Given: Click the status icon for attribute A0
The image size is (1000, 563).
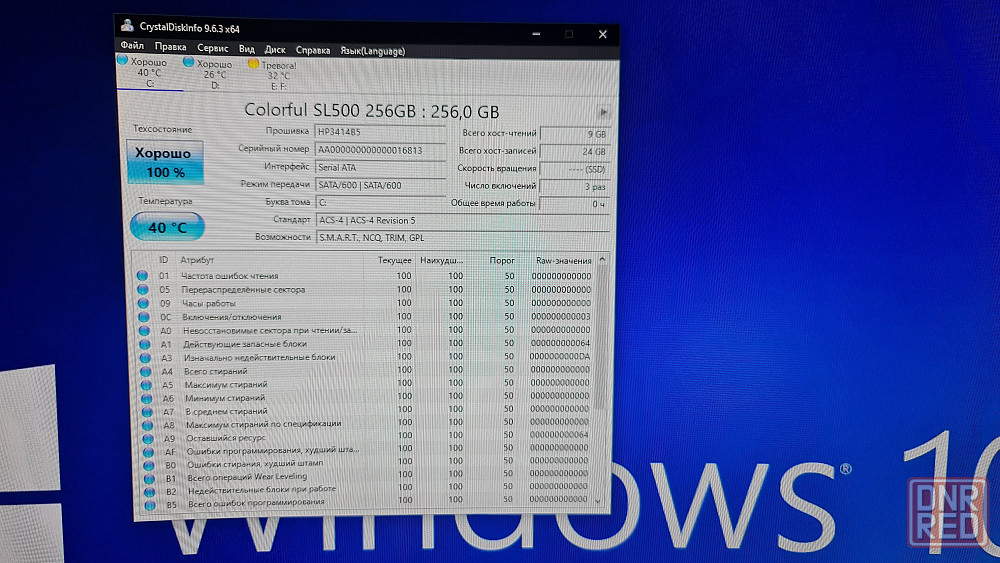Looking at the screenshot, I should click(x=144, y=330).
